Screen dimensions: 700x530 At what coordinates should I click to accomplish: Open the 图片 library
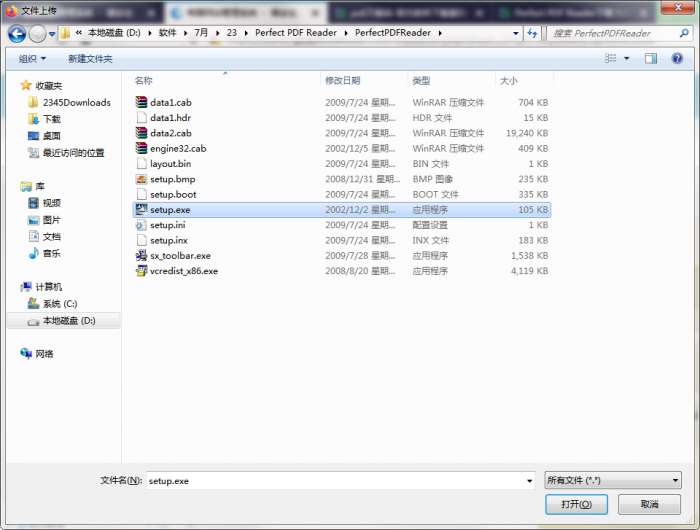point(51,220)
